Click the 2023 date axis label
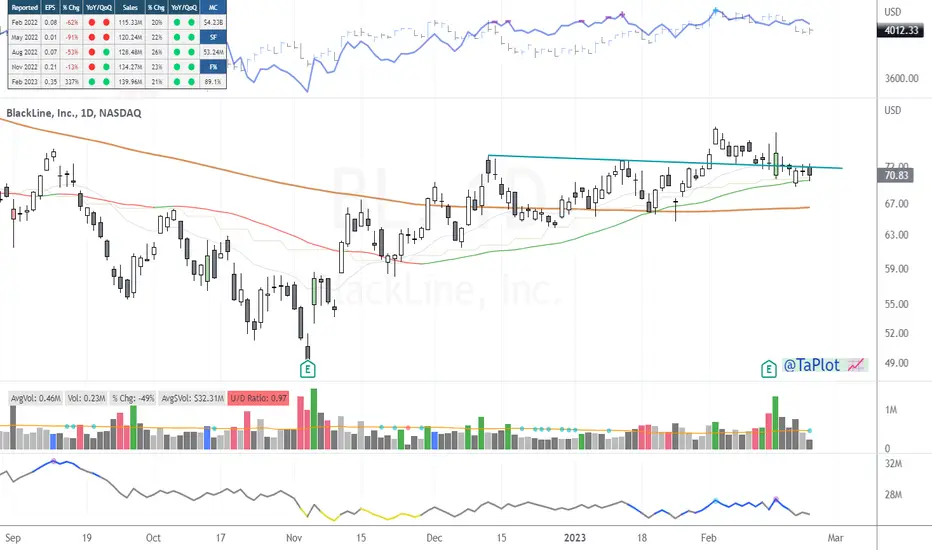 tap(574, 538)
